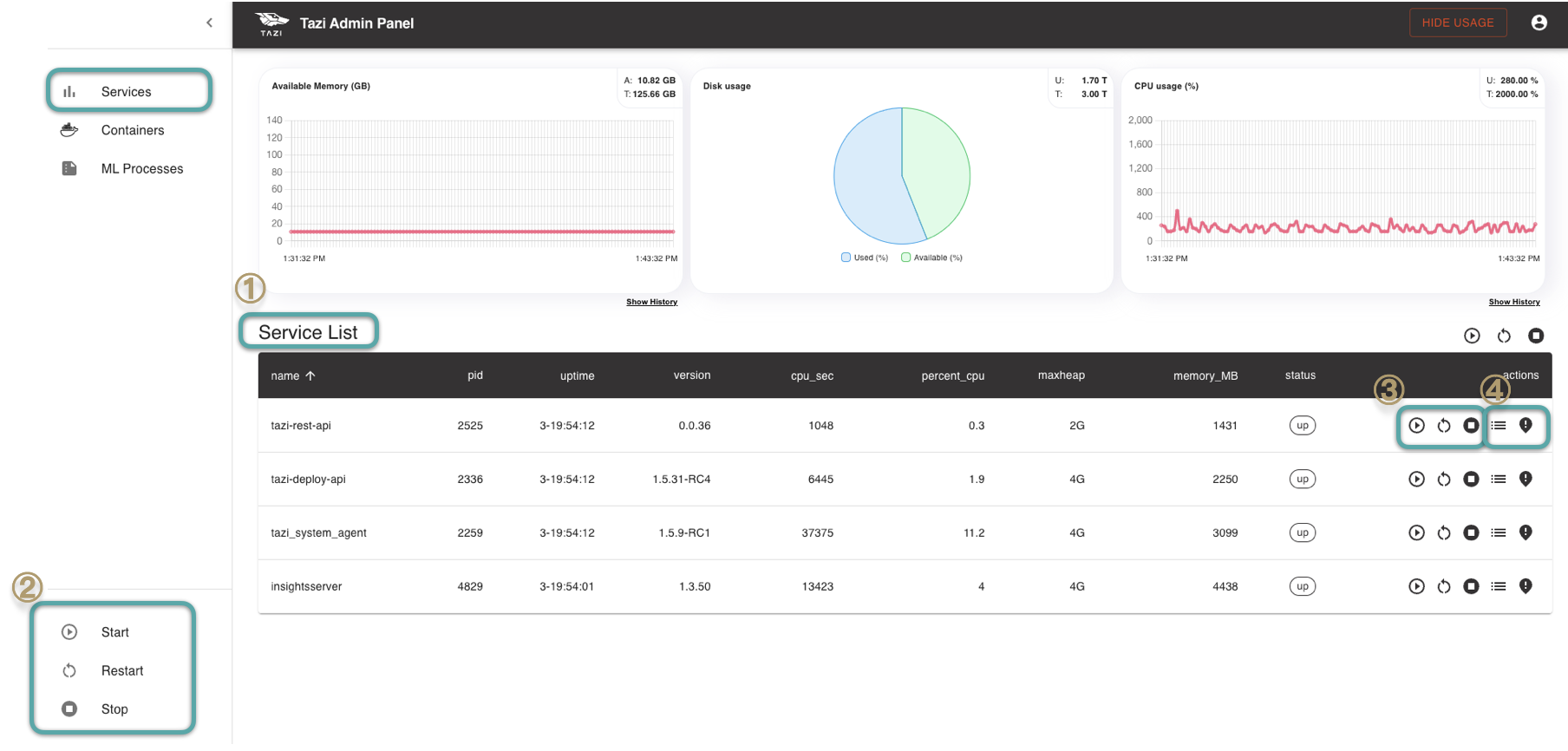This screenshot has width=1568, height=751.
Task: Click the memory_MB column header
Action: (1205, 375)
